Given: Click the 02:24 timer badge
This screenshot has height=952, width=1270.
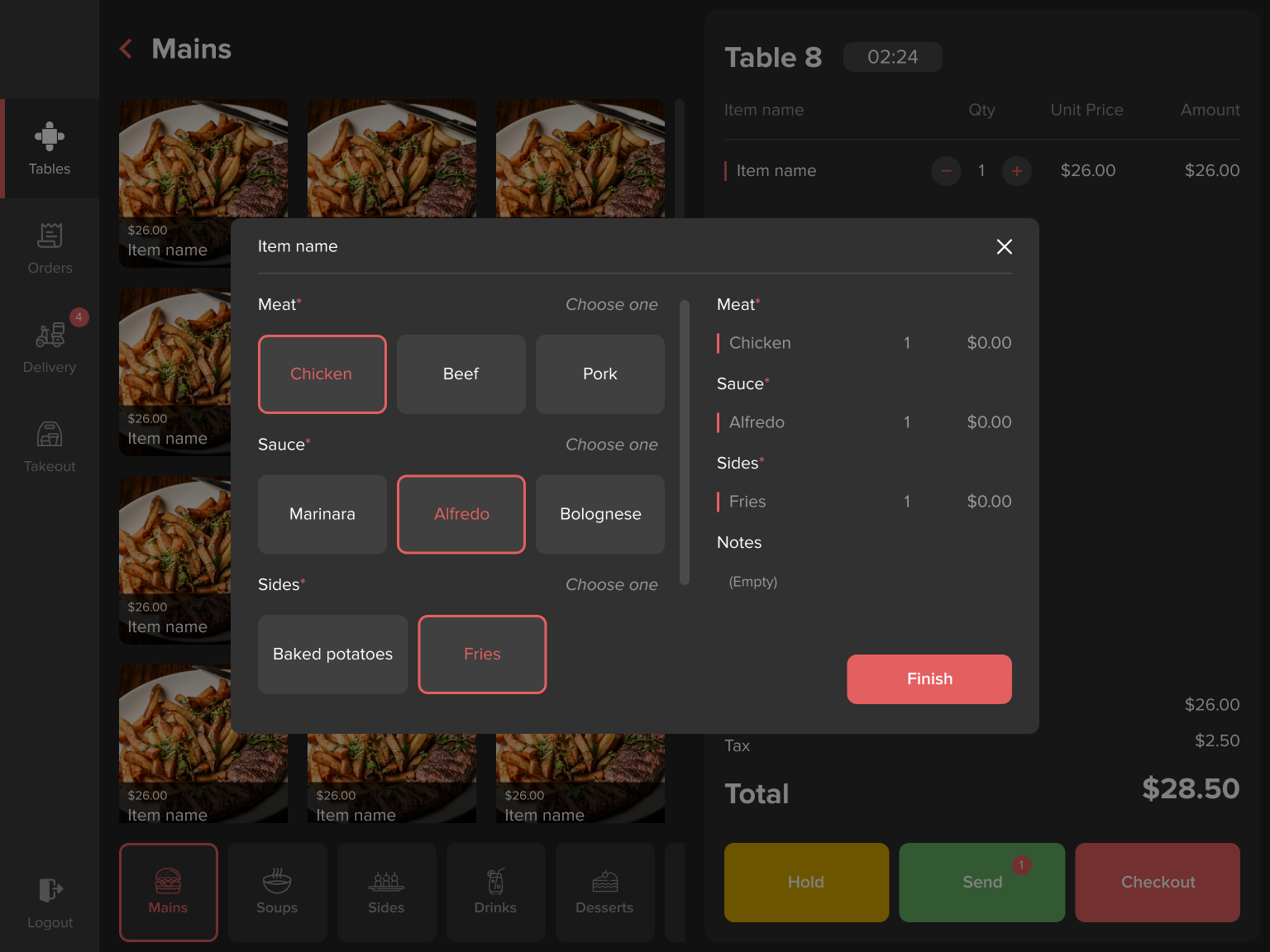Looking at the screenshot, I should [893, 57].
